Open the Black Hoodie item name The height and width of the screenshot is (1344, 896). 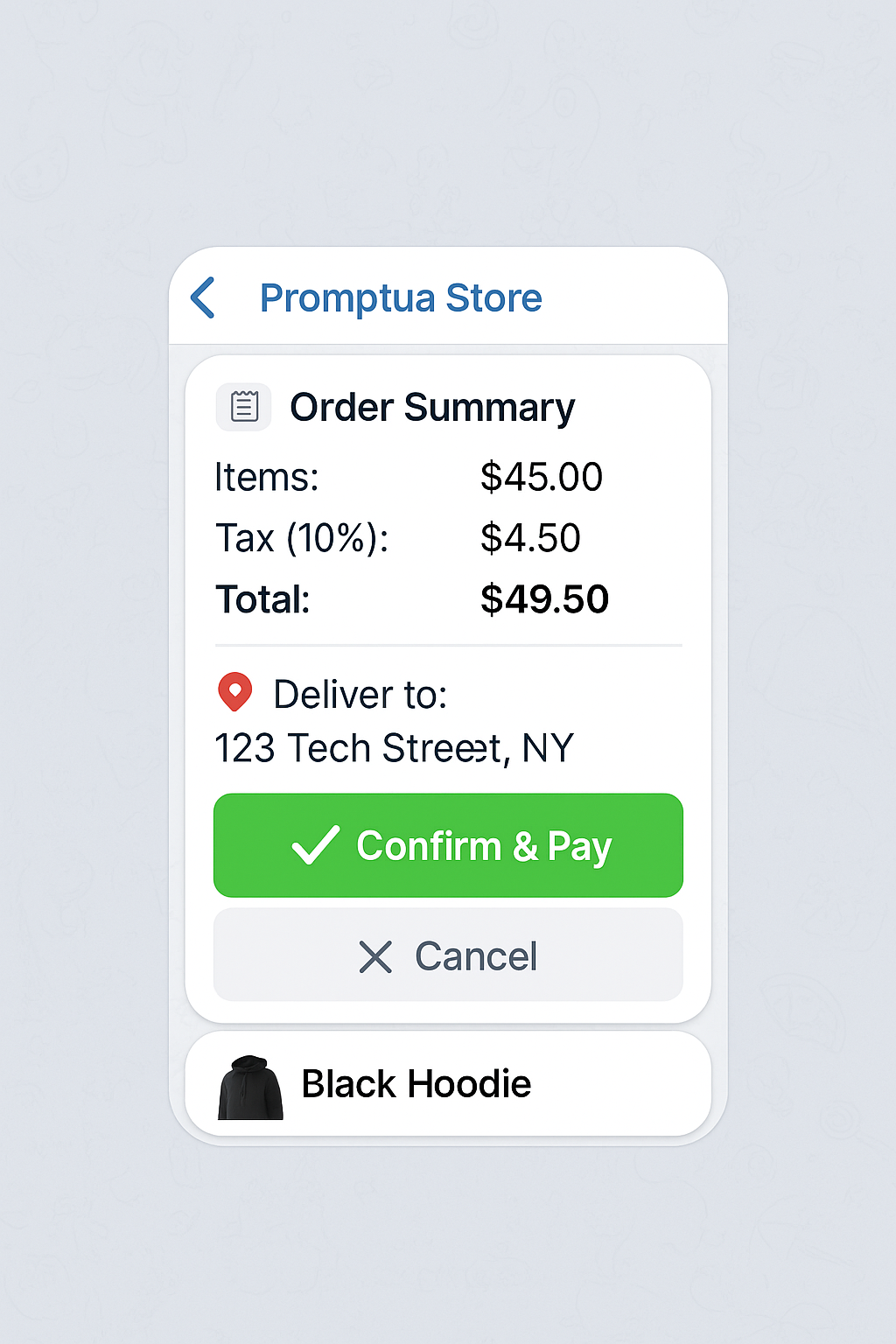(416, 1084)
